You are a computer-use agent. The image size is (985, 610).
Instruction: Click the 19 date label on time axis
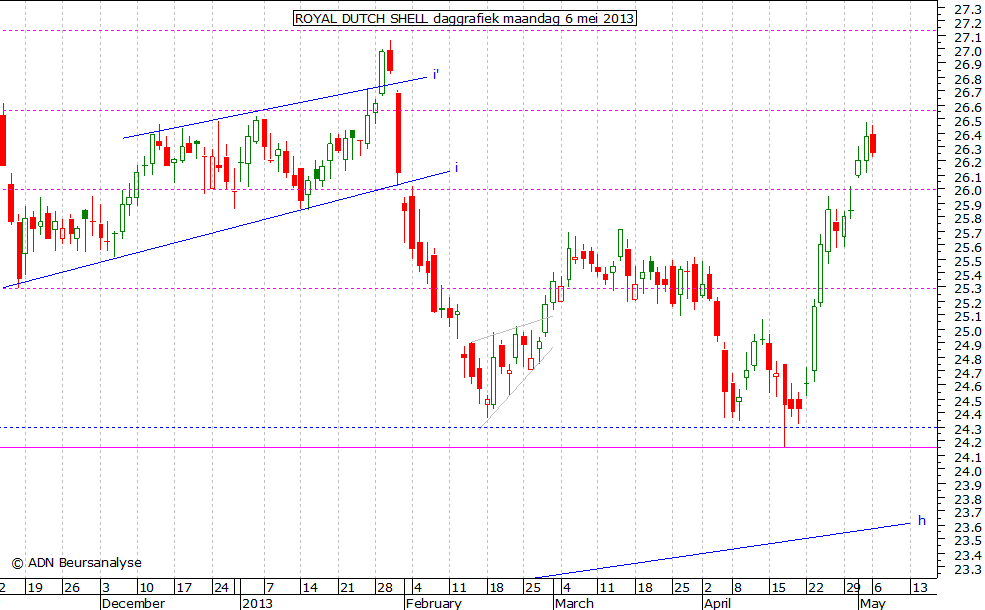(x=35, y=588)
